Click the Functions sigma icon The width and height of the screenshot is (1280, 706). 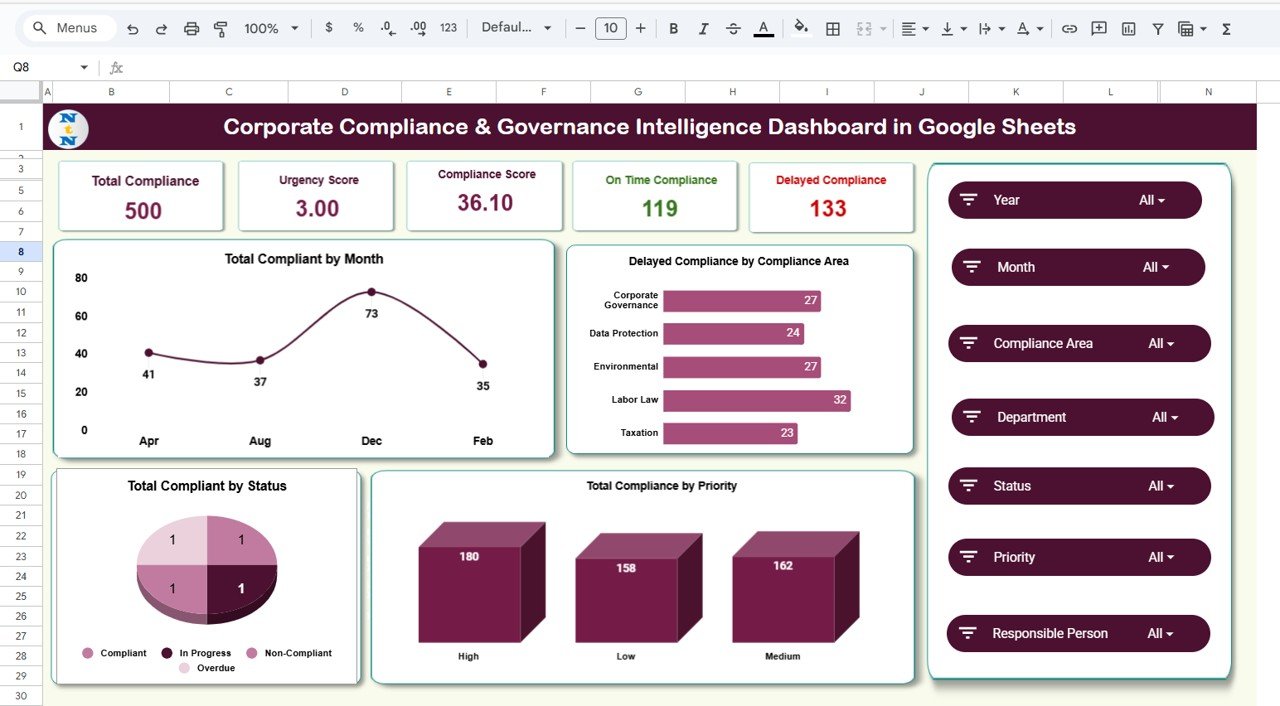point(1226,28)
